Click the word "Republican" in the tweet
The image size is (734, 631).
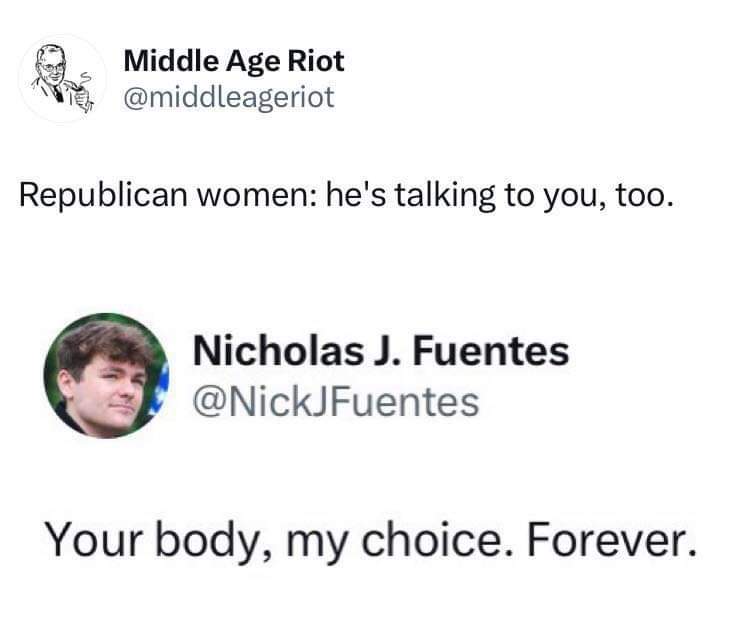coord(103,196)
